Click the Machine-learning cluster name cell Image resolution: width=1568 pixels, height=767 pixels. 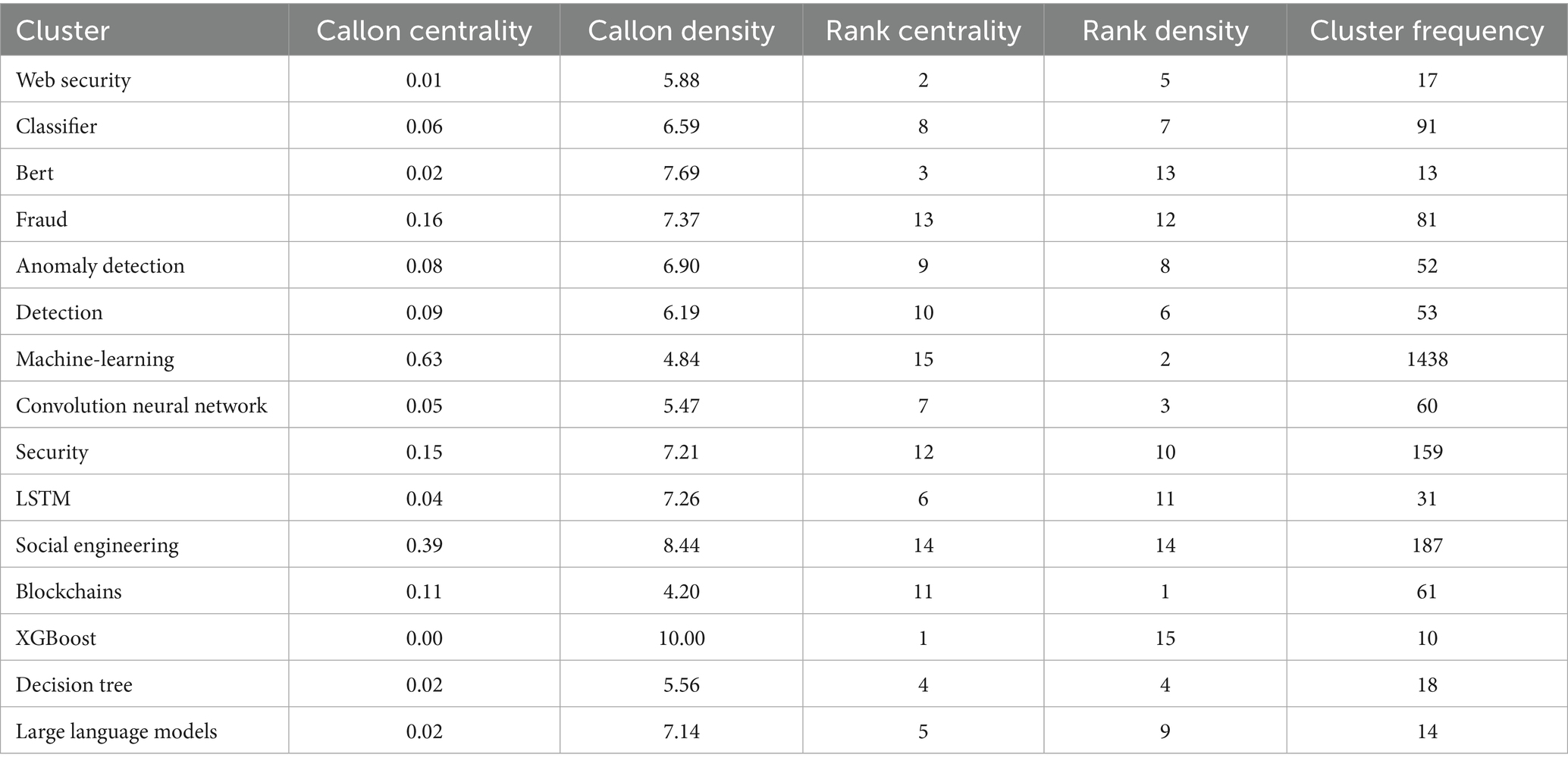pos(95,359)
